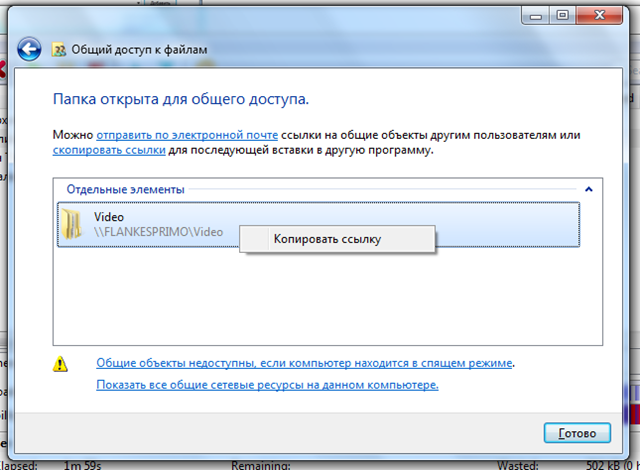
Task: Select the Video item name text
Action: (109, 217)
